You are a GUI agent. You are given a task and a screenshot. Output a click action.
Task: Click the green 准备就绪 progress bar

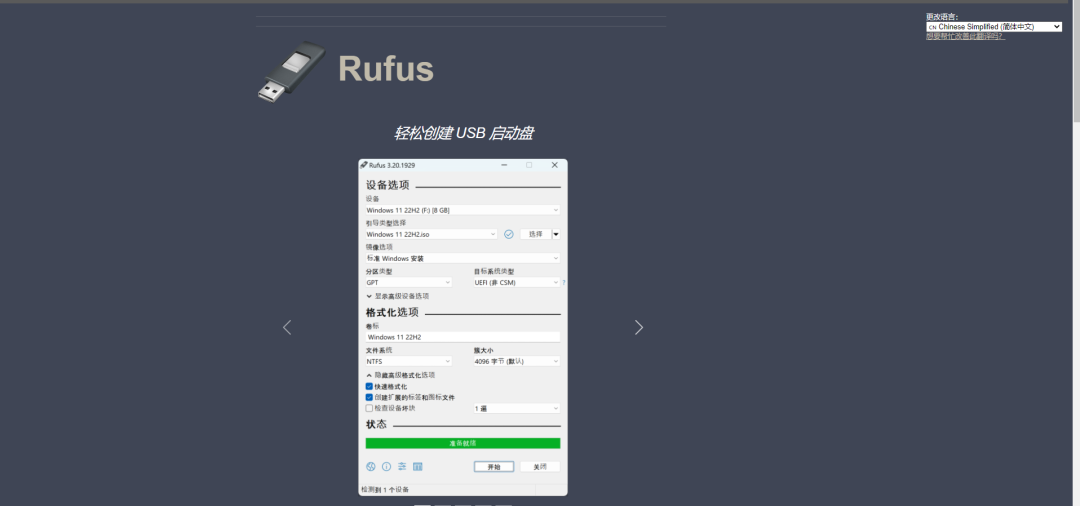pyautogui.click(x=463, y=443)
